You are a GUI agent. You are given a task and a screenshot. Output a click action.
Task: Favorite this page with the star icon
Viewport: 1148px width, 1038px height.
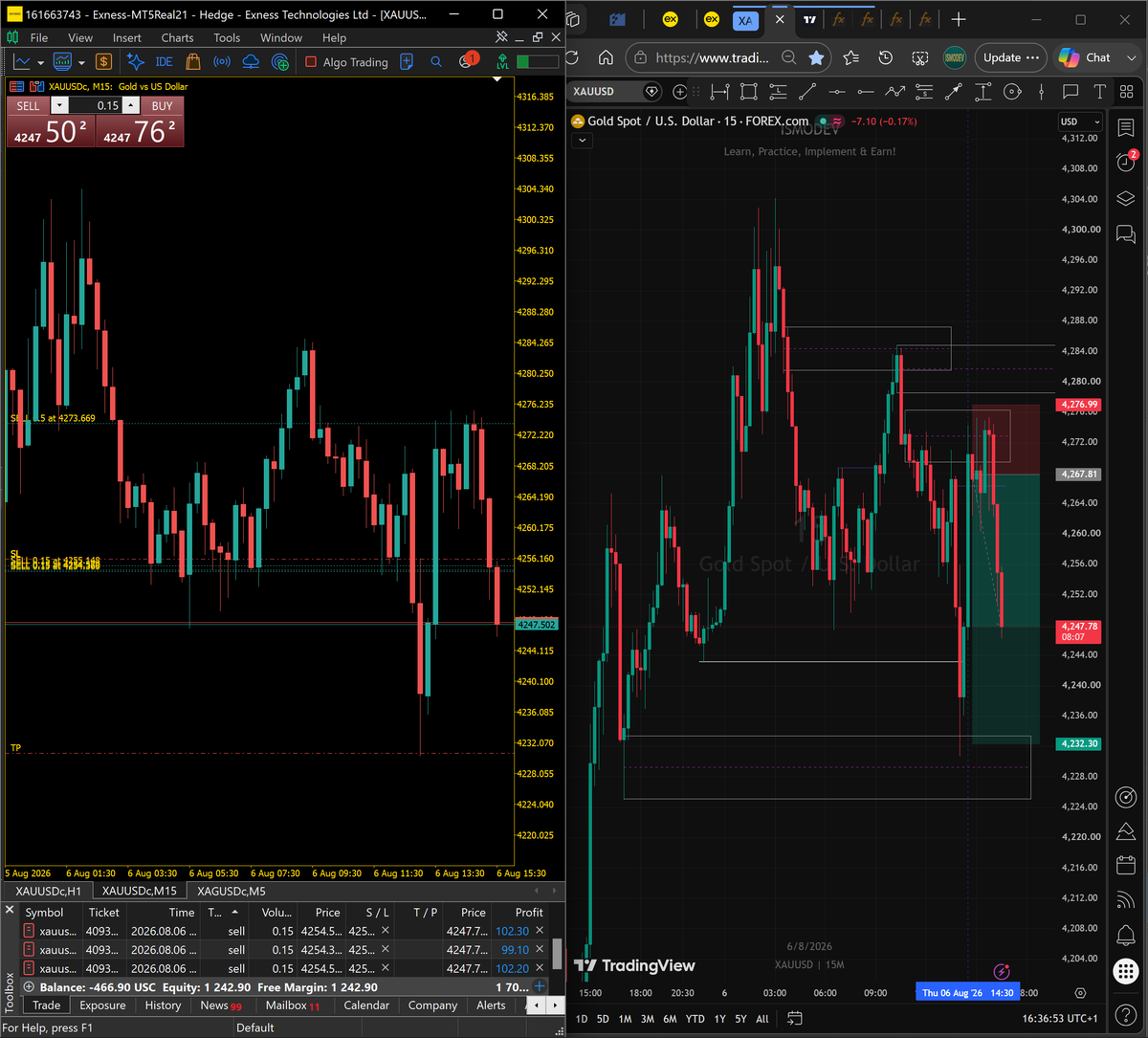coord(816,57)
